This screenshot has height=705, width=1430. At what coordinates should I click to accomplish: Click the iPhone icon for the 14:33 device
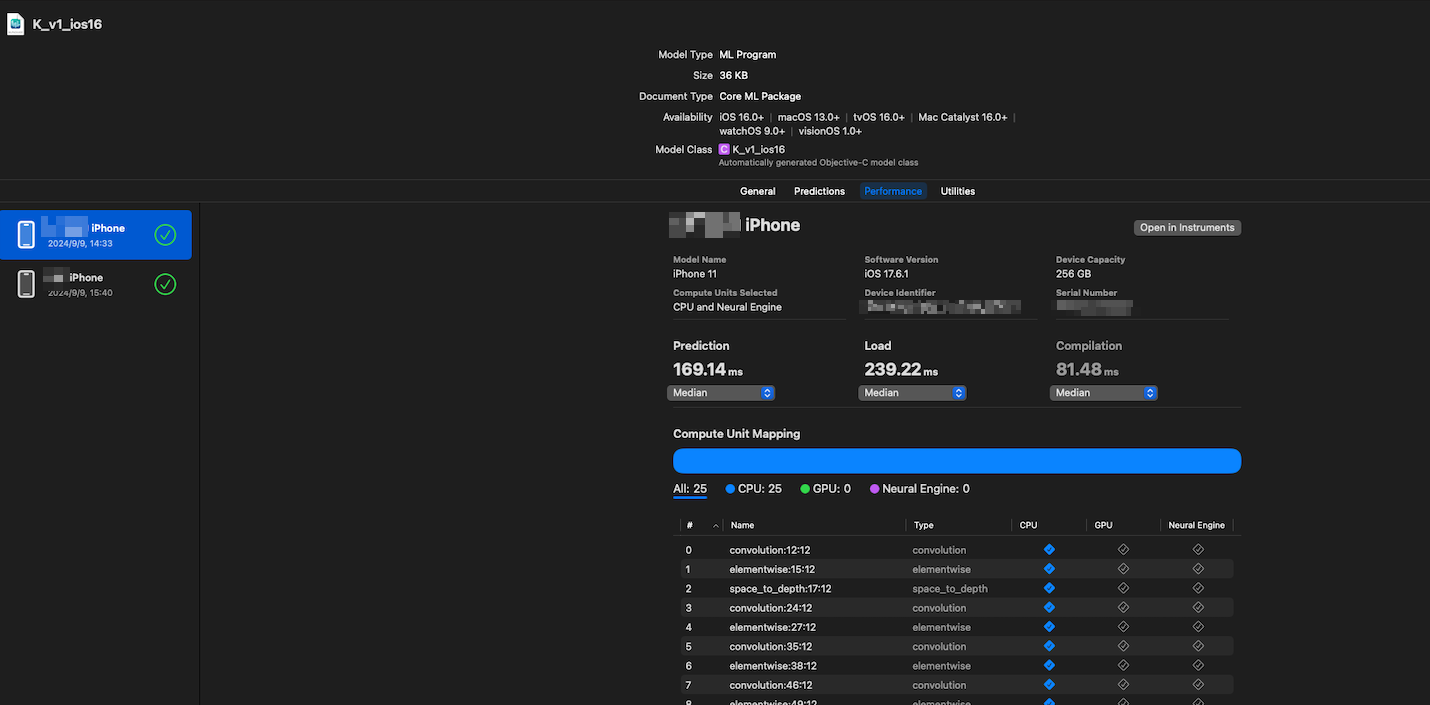(26, 235)
